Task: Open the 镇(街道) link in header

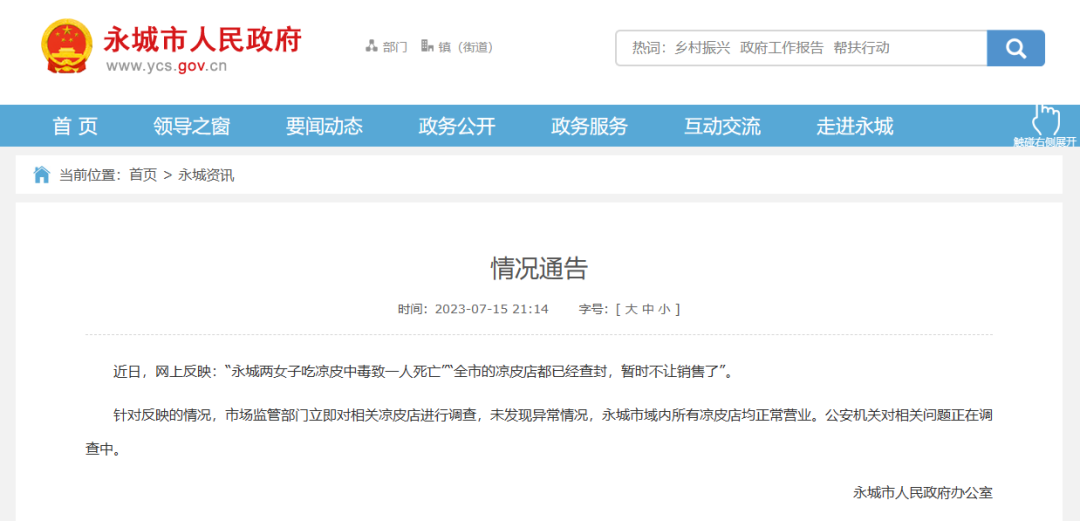Action: click(x=466, y=48)
